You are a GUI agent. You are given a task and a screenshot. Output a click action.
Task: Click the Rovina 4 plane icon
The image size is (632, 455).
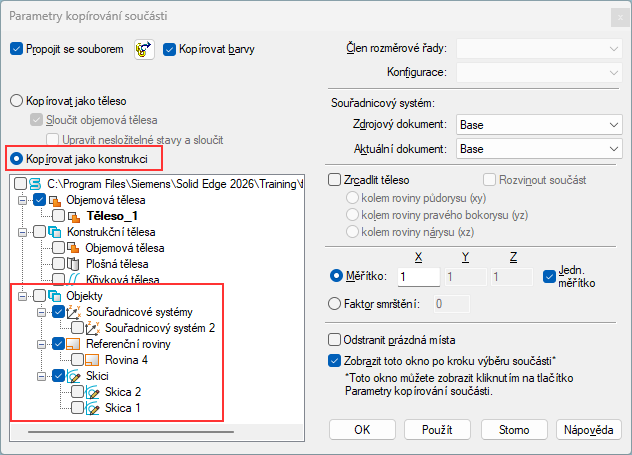(93, 360)
